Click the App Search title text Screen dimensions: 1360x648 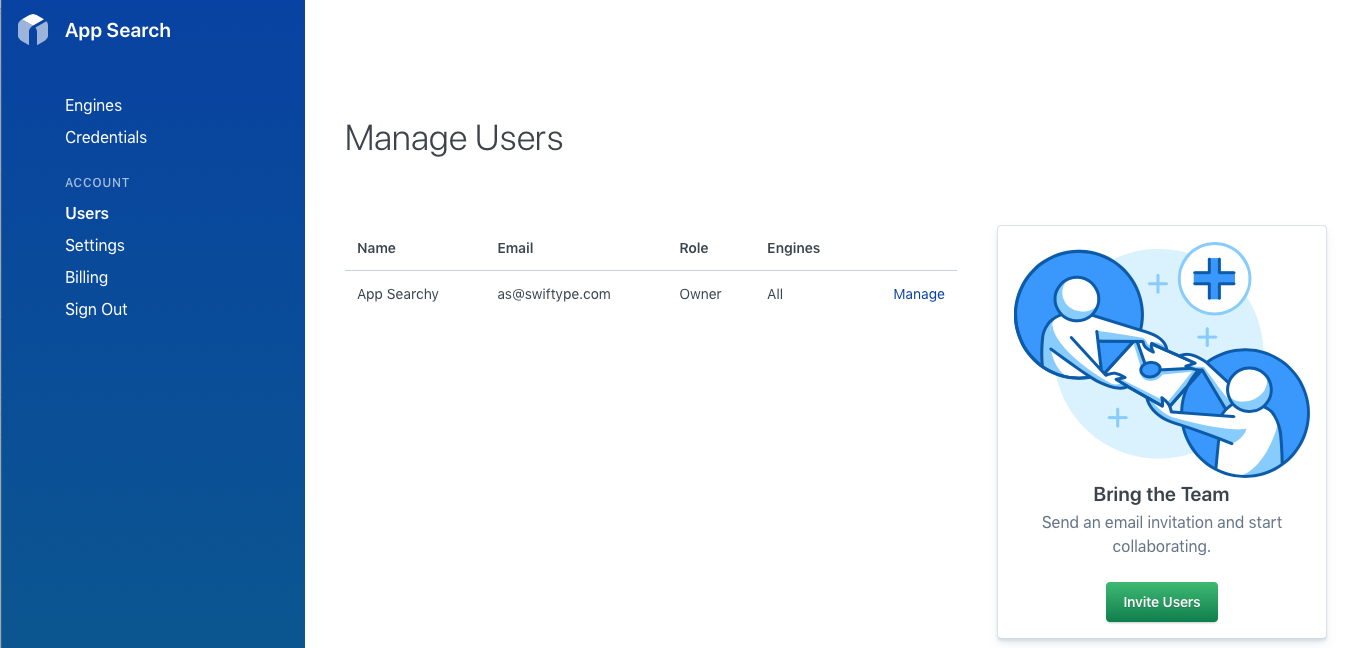click(116, 30)
